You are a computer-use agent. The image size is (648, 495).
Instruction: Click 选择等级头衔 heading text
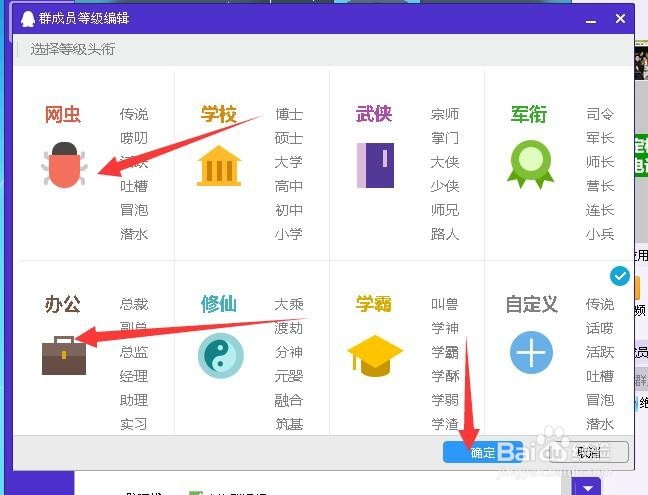[x=72, y=49]
